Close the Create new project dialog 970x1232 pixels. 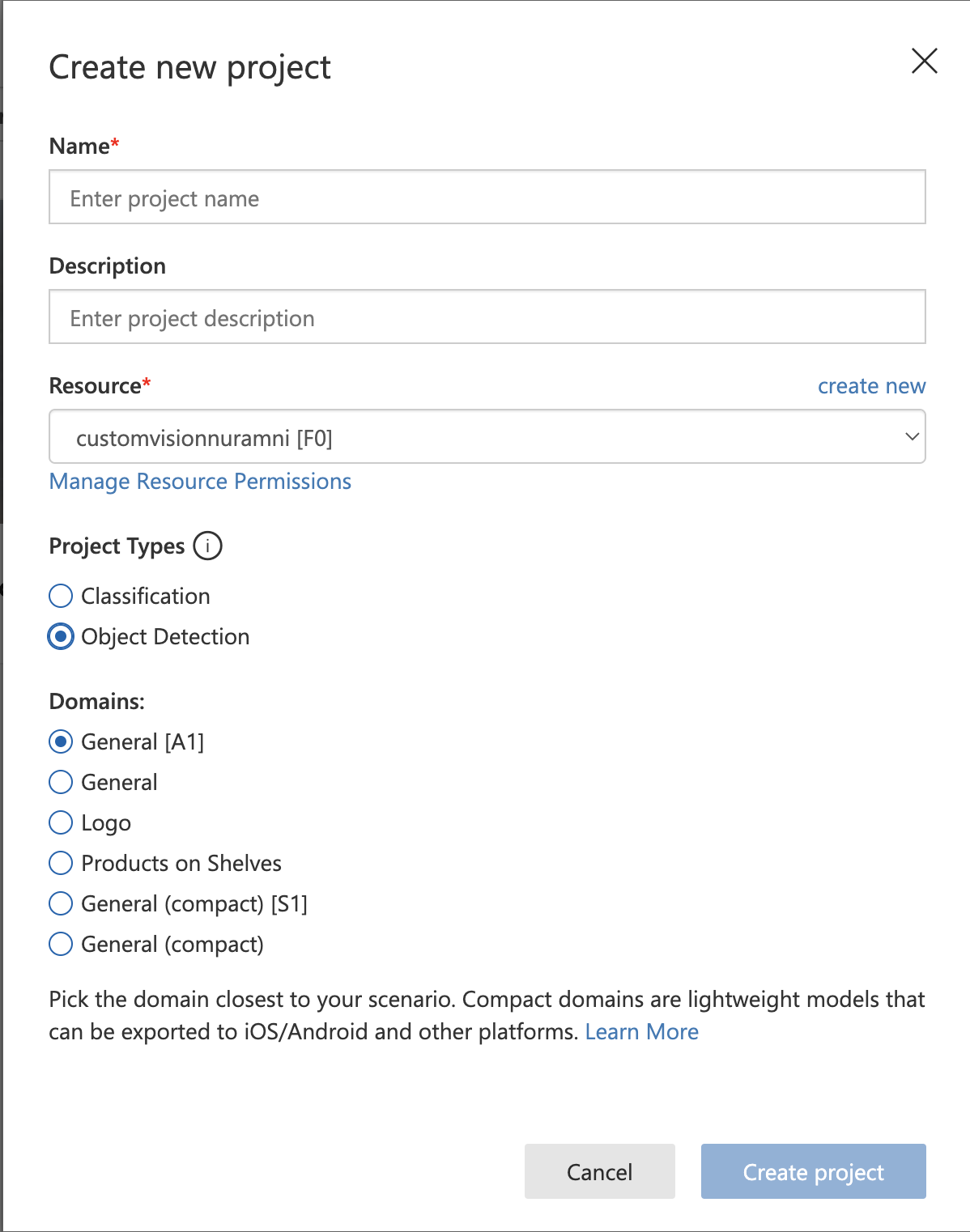pos(924,62)
